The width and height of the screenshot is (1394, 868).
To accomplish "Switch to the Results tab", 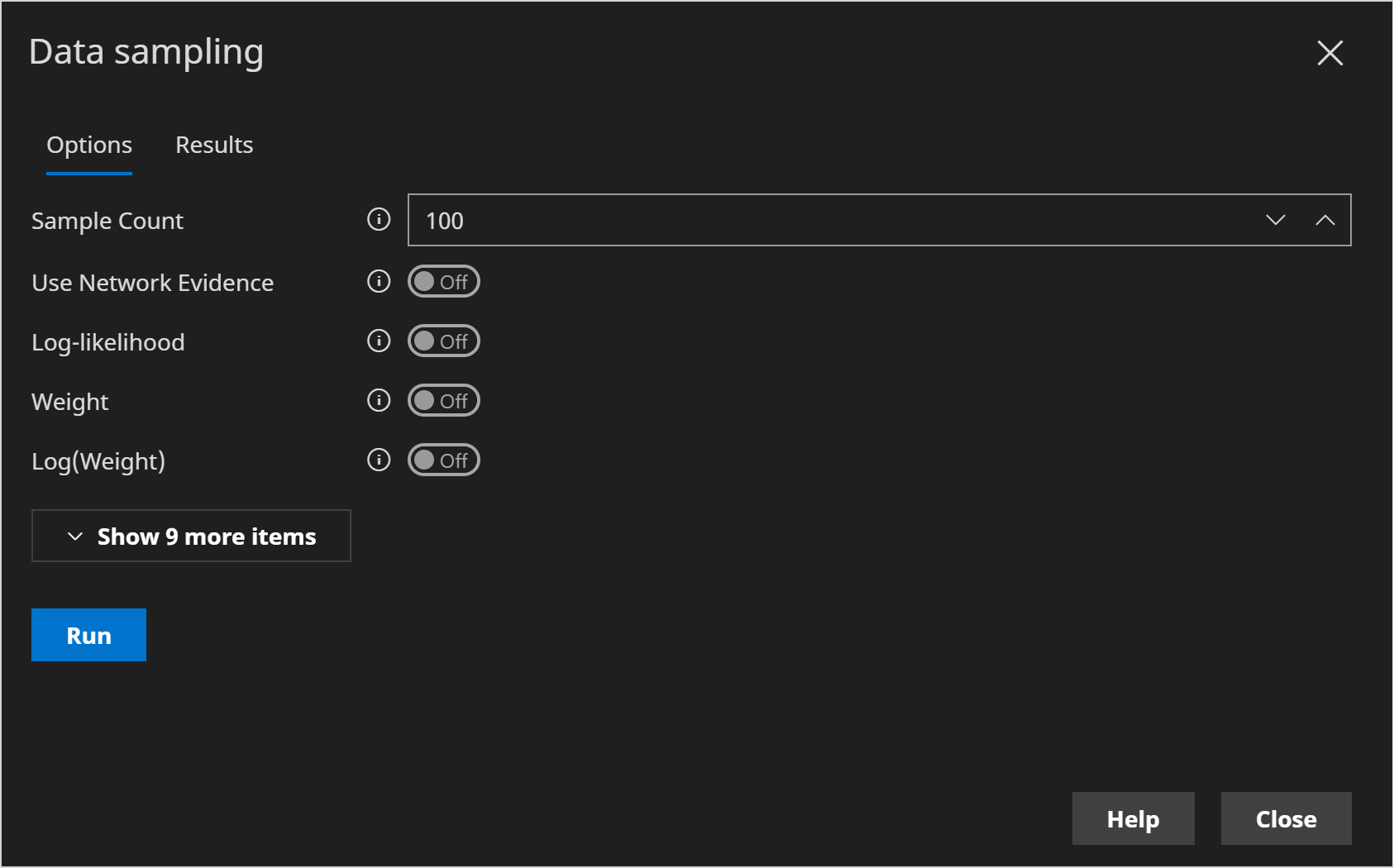I will tap(213, 144).
